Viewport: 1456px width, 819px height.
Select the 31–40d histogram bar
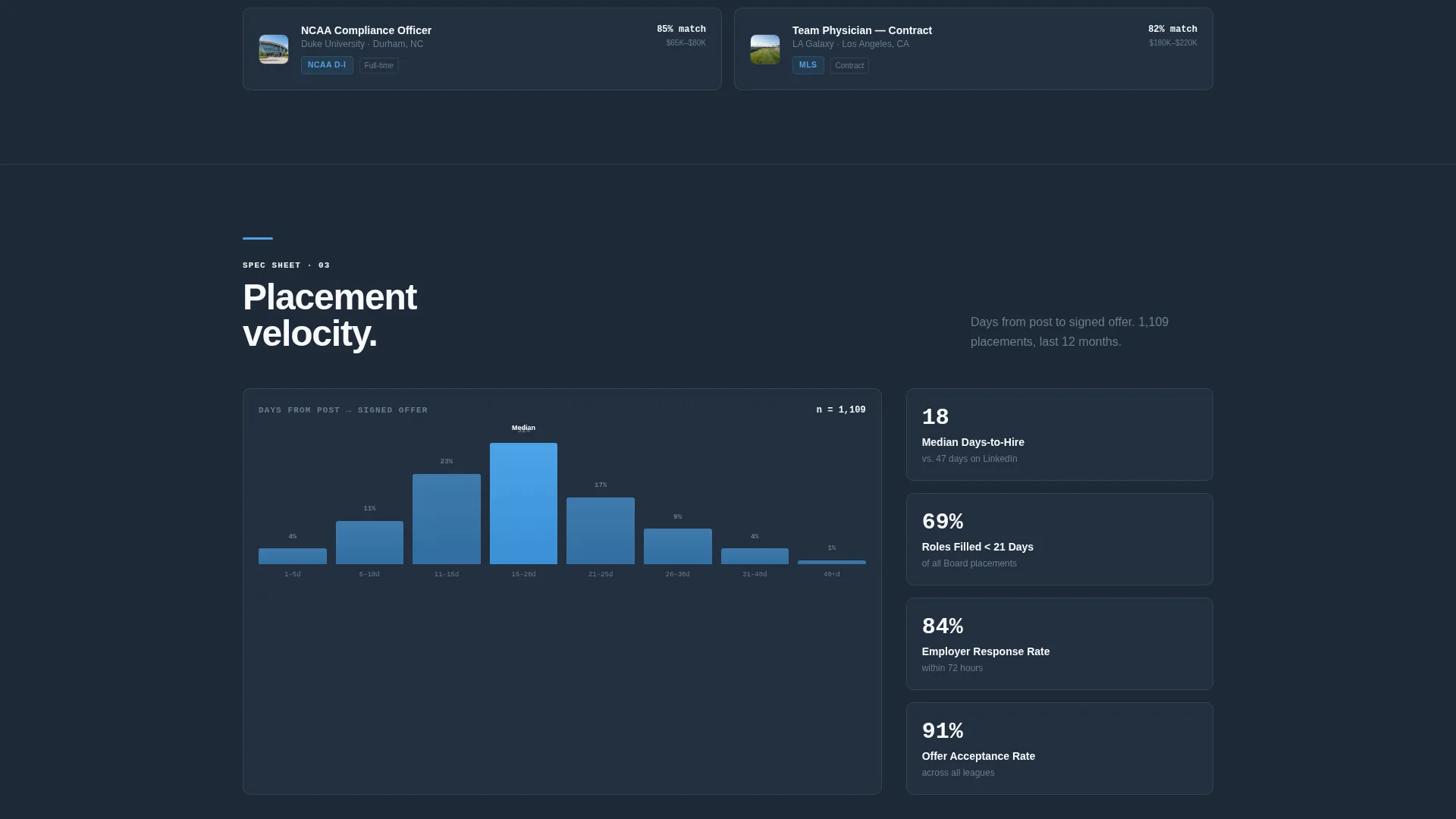(755, 556)
